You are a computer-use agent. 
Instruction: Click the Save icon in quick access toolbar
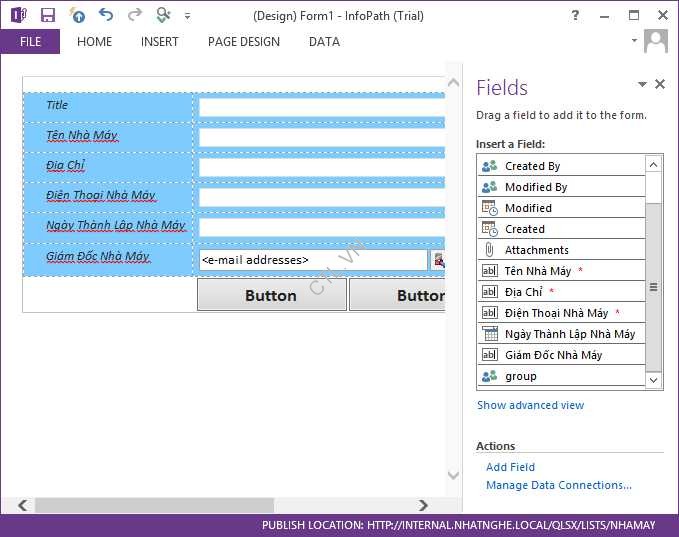[x=48, y=16]
